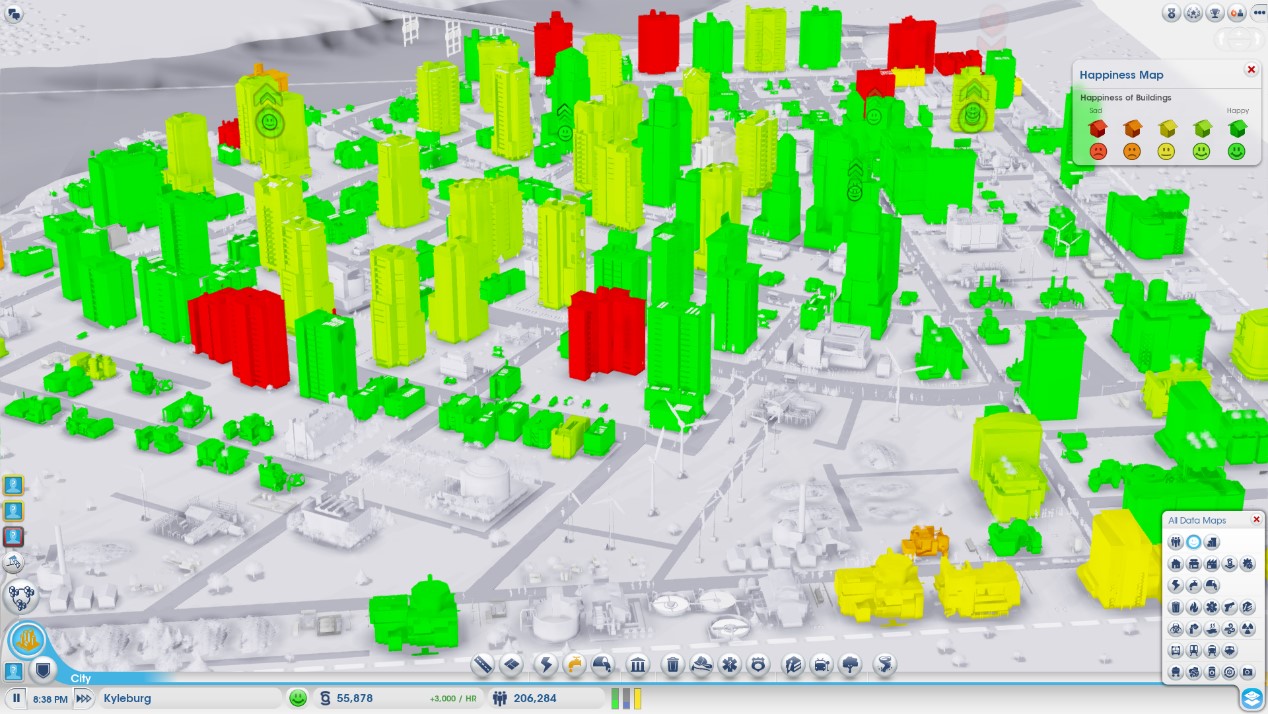Open the Waste Disposal trash can icon
This screenshot has height=714, width=1268.
click(x=673, y=664)
